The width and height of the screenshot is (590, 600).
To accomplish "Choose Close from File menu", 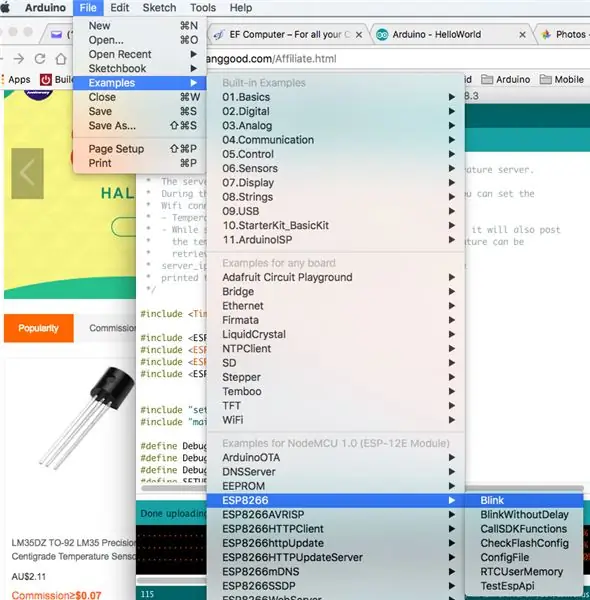I will pos(140,97).
